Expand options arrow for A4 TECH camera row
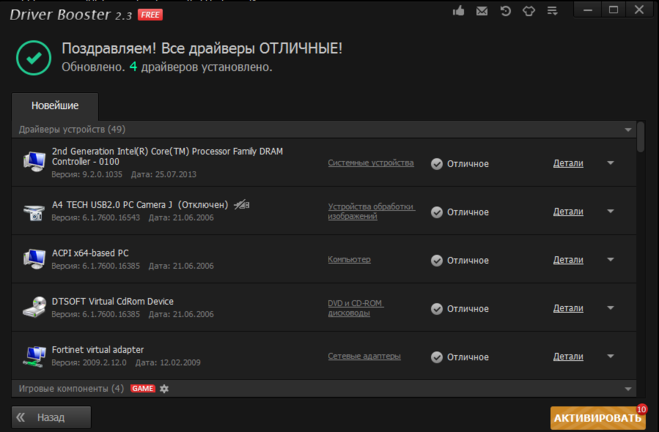The width and height of the screenshot is (659, 432). pyautogui.click(x=611, y=211)
